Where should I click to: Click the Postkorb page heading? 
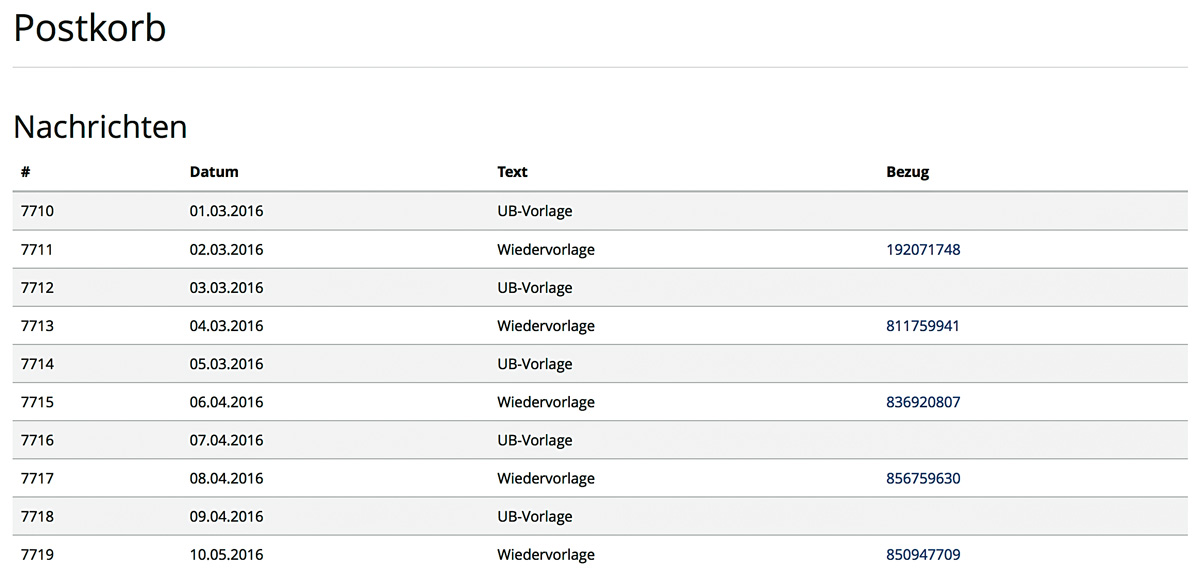click(x=89, y=28)
